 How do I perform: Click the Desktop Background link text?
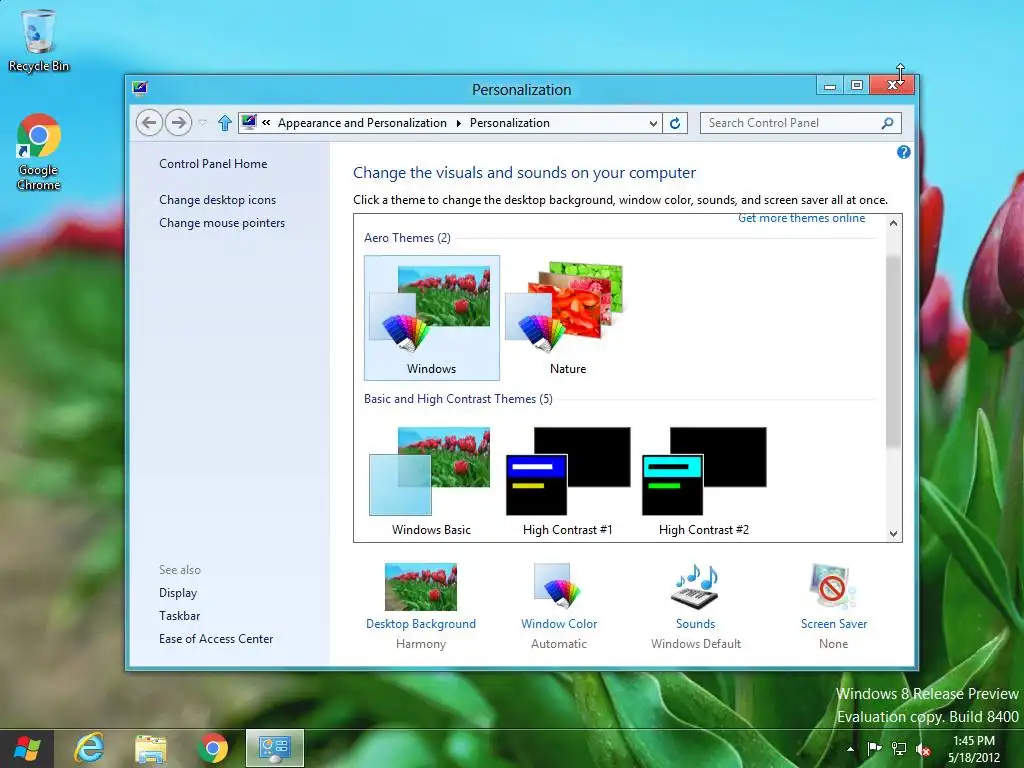[x=421, y=624]
